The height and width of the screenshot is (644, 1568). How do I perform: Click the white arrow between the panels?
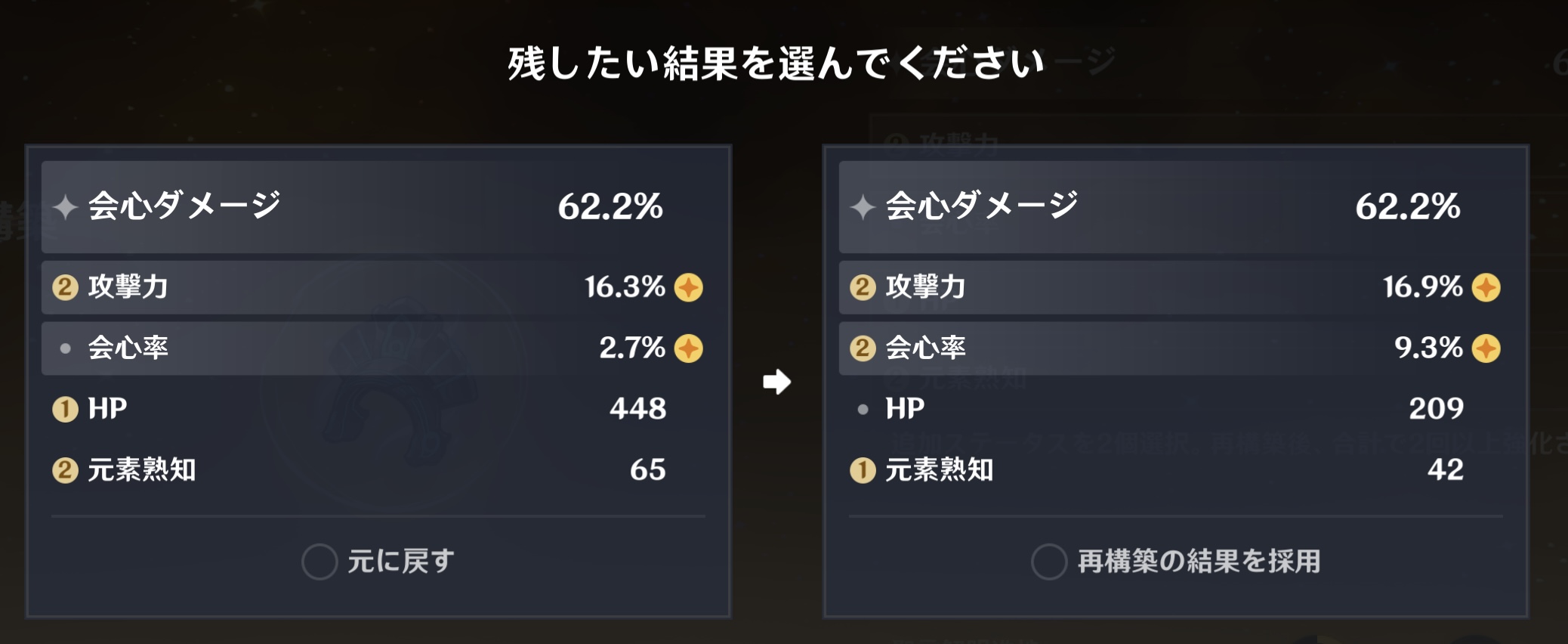pyautogui.click(x=776, y=382)
